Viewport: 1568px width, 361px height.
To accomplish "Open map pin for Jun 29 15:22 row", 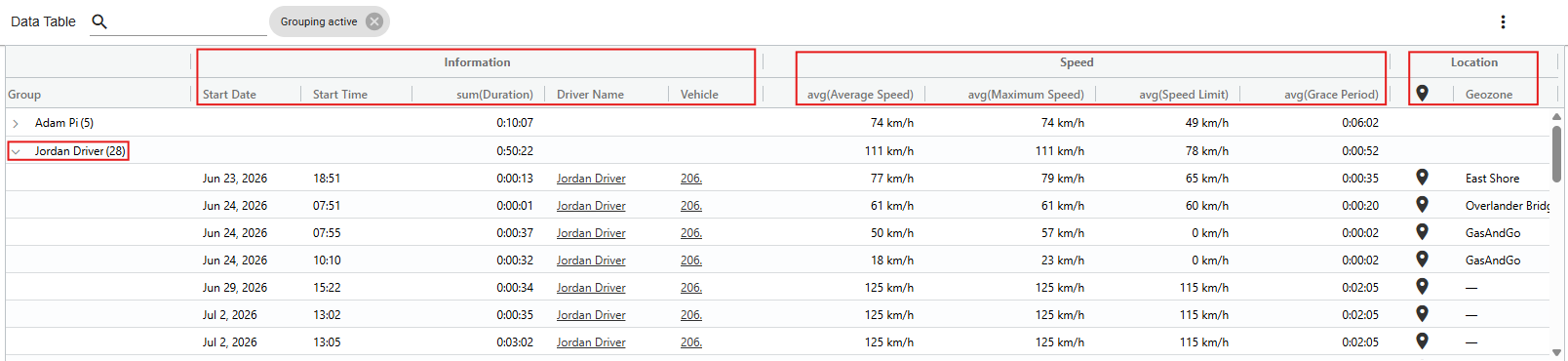I will pos(1423,287).
